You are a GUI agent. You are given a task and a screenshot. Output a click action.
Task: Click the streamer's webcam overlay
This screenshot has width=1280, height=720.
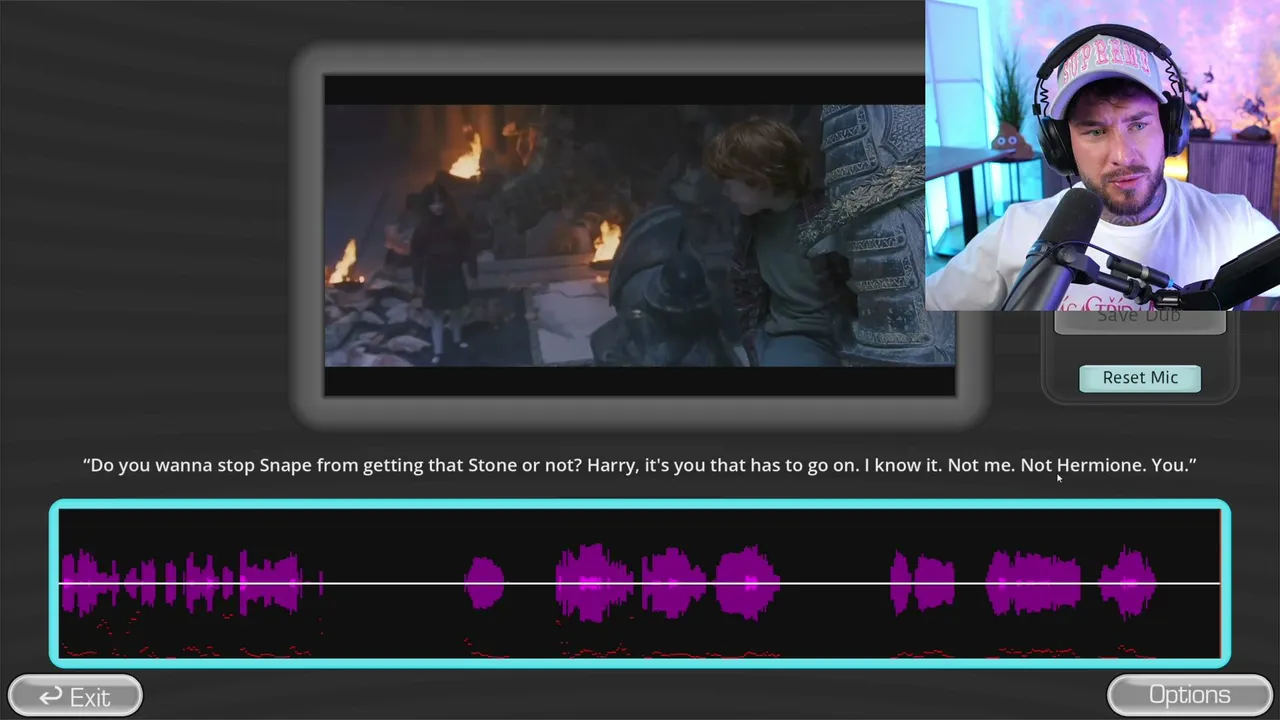tap(1102, 155)
